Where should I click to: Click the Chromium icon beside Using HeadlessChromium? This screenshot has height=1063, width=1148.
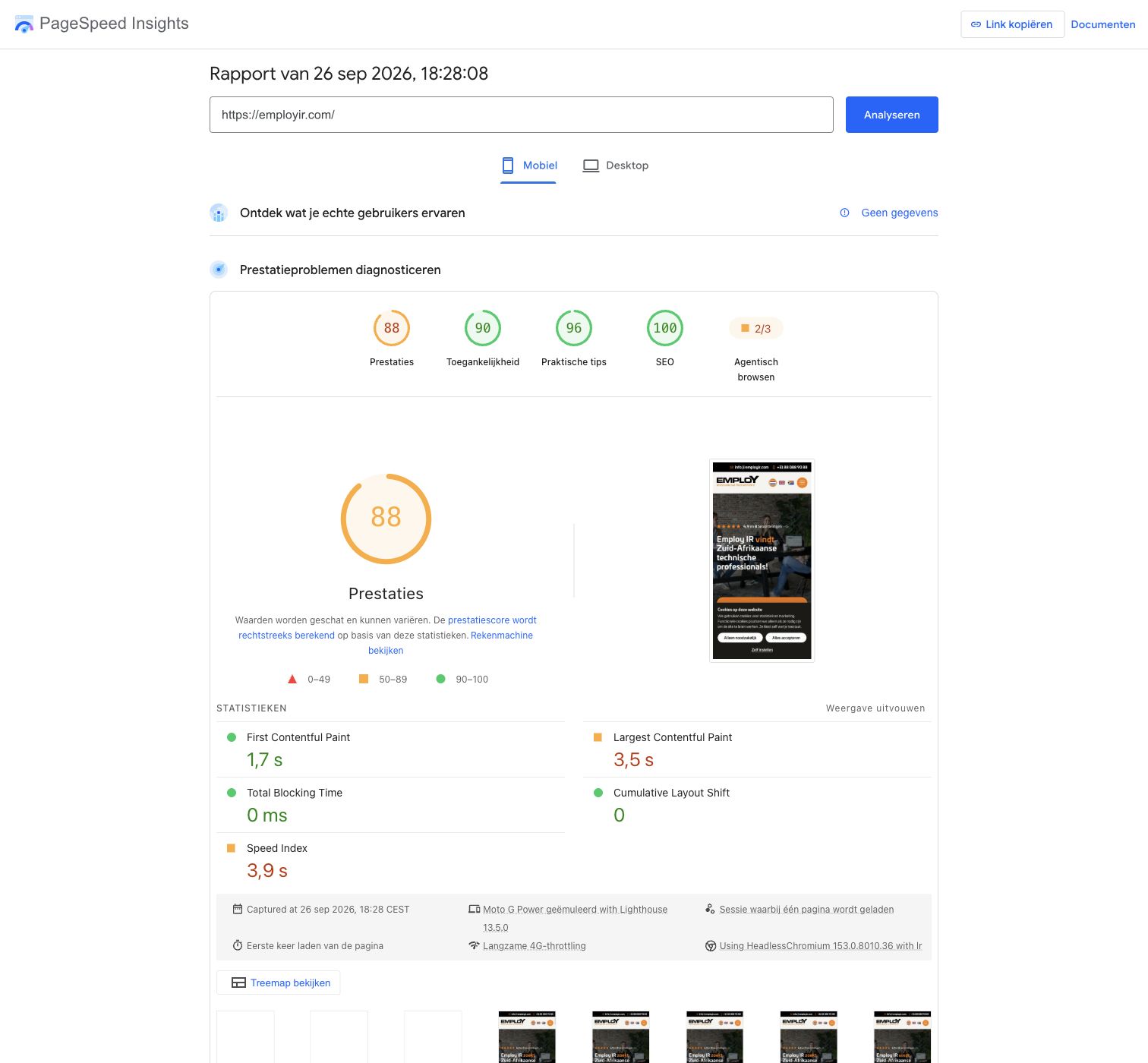711,946
